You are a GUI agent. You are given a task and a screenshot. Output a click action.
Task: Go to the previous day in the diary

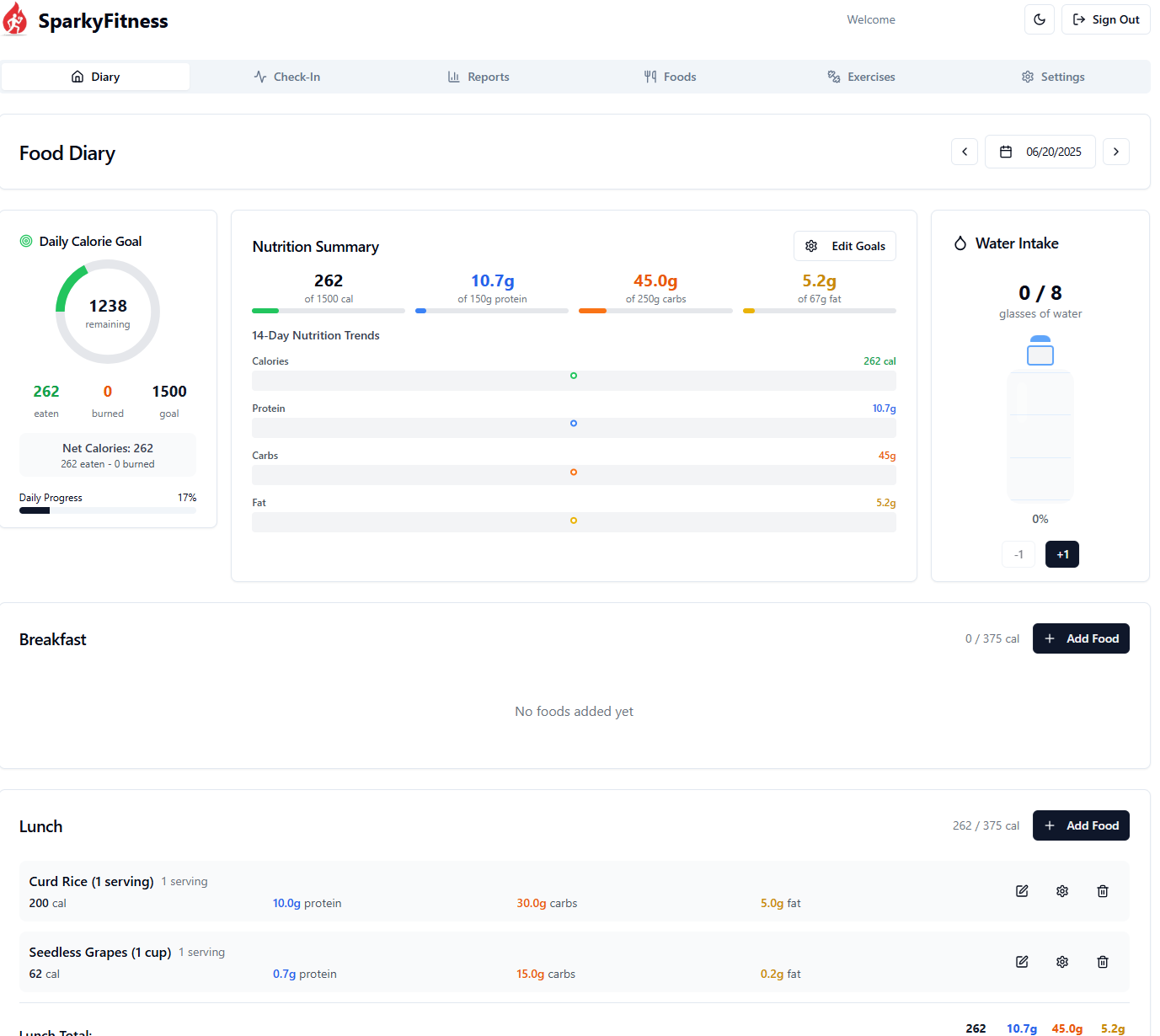[x=965, y=152]
